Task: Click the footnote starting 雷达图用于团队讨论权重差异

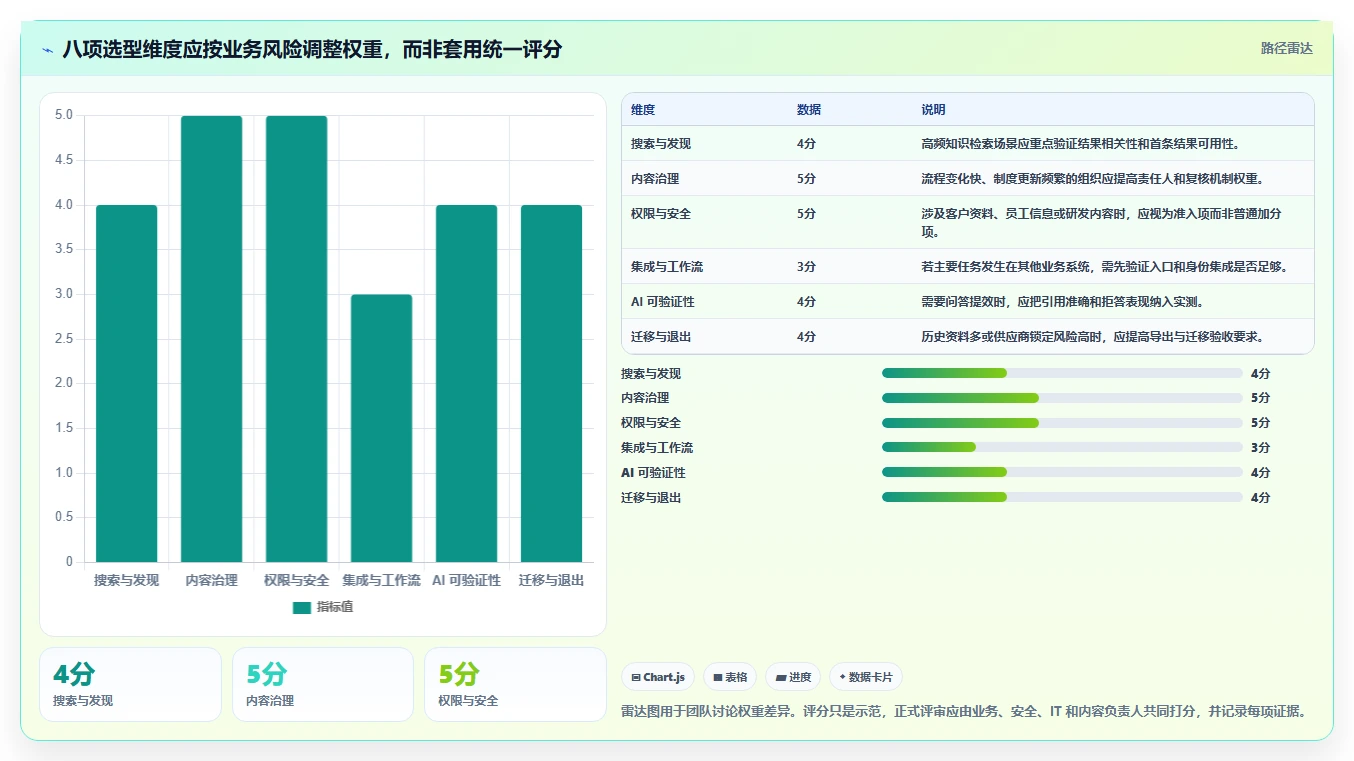Action: click(963, 712)
